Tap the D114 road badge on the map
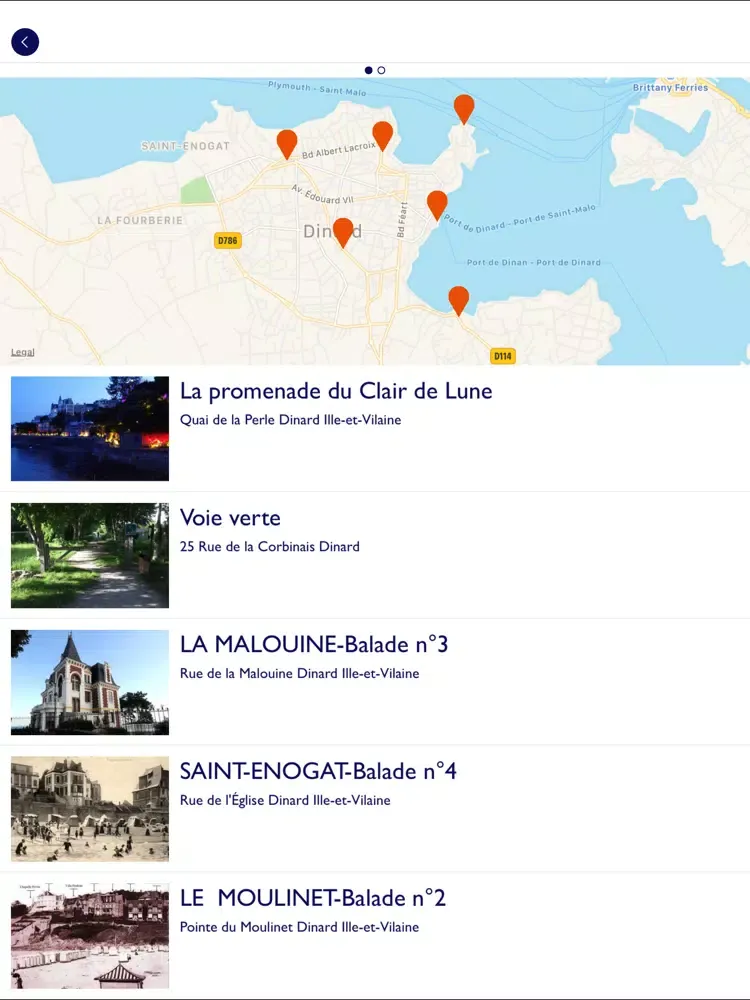750x1000 pixels. point(503,356)
